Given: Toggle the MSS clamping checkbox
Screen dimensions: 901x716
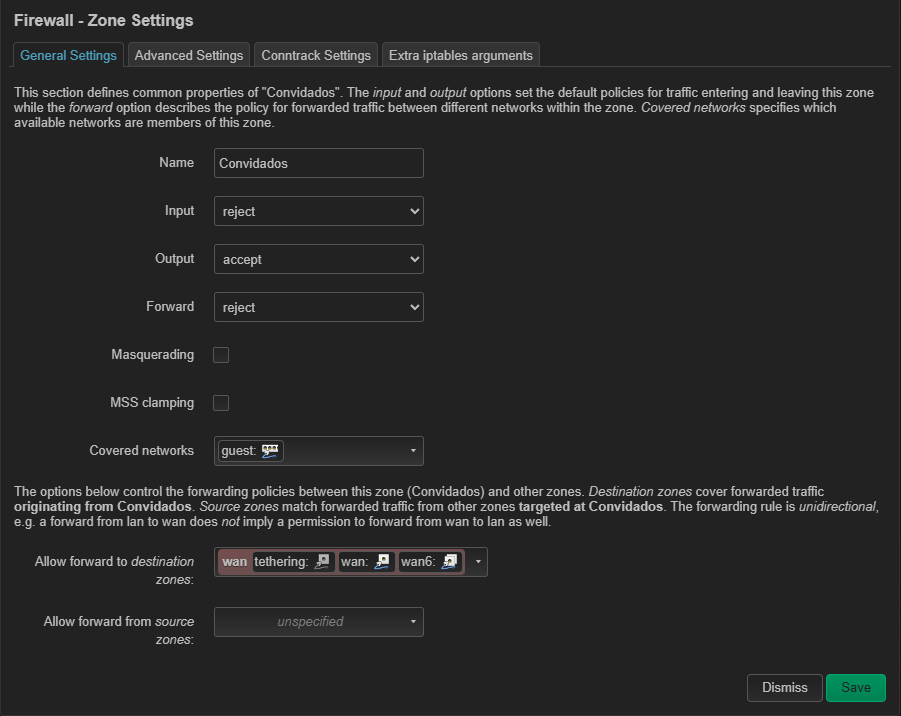Looking at the screenshot, I should click(221, 403).
